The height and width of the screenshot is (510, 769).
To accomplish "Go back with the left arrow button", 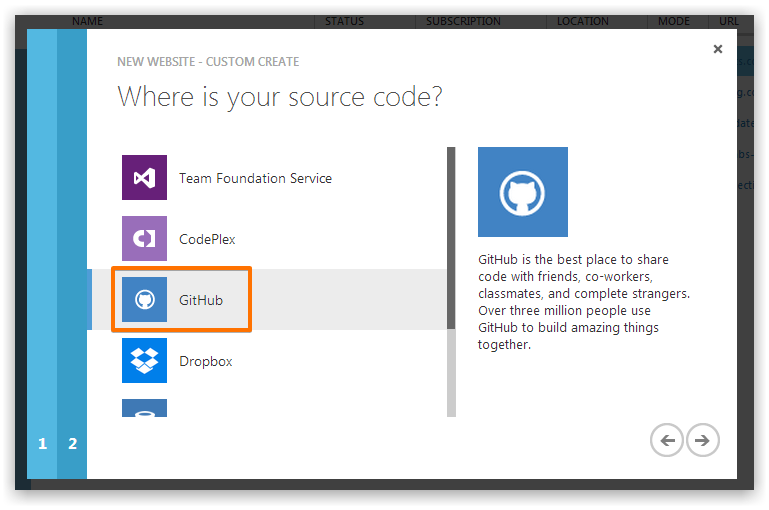I will coord(666,440).
